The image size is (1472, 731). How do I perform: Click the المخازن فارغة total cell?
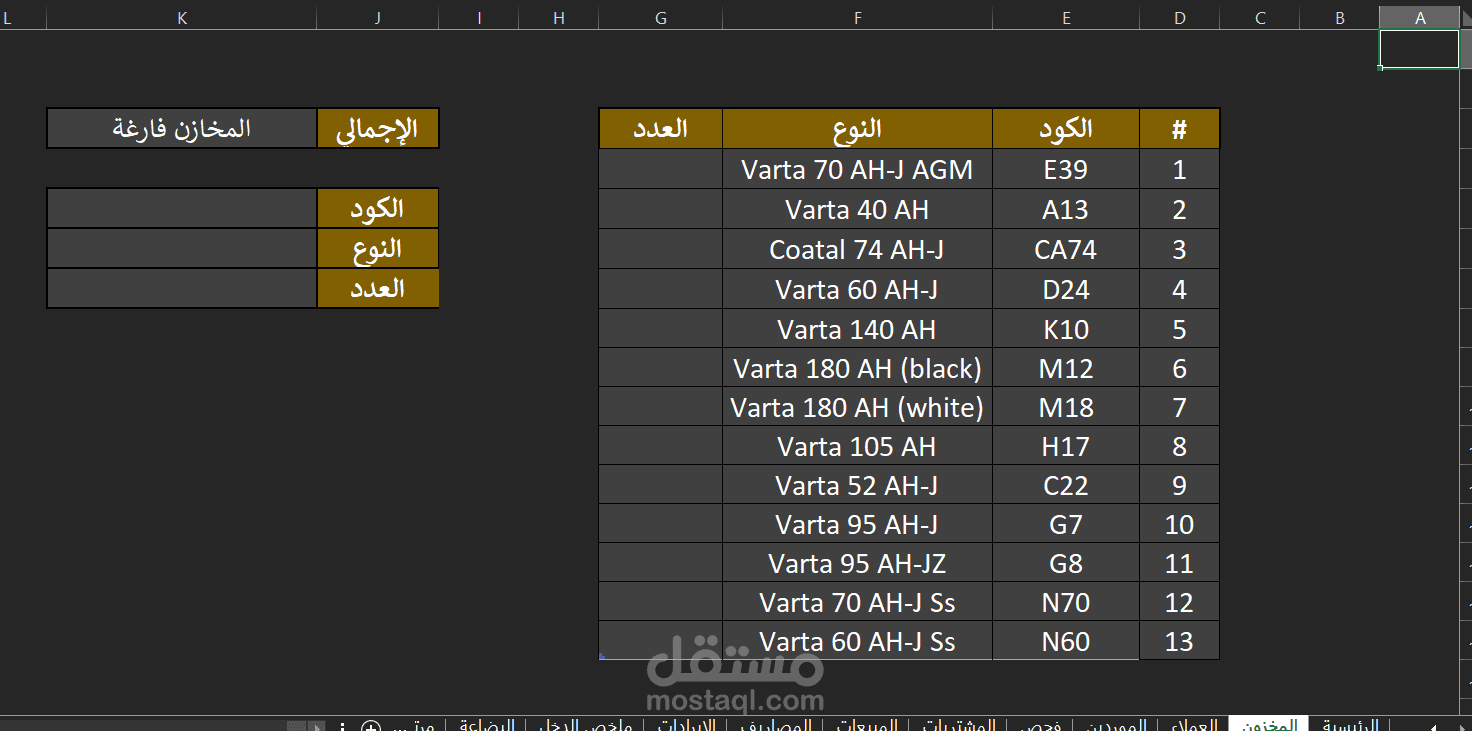pyautogui.click(x=182, y=129)
